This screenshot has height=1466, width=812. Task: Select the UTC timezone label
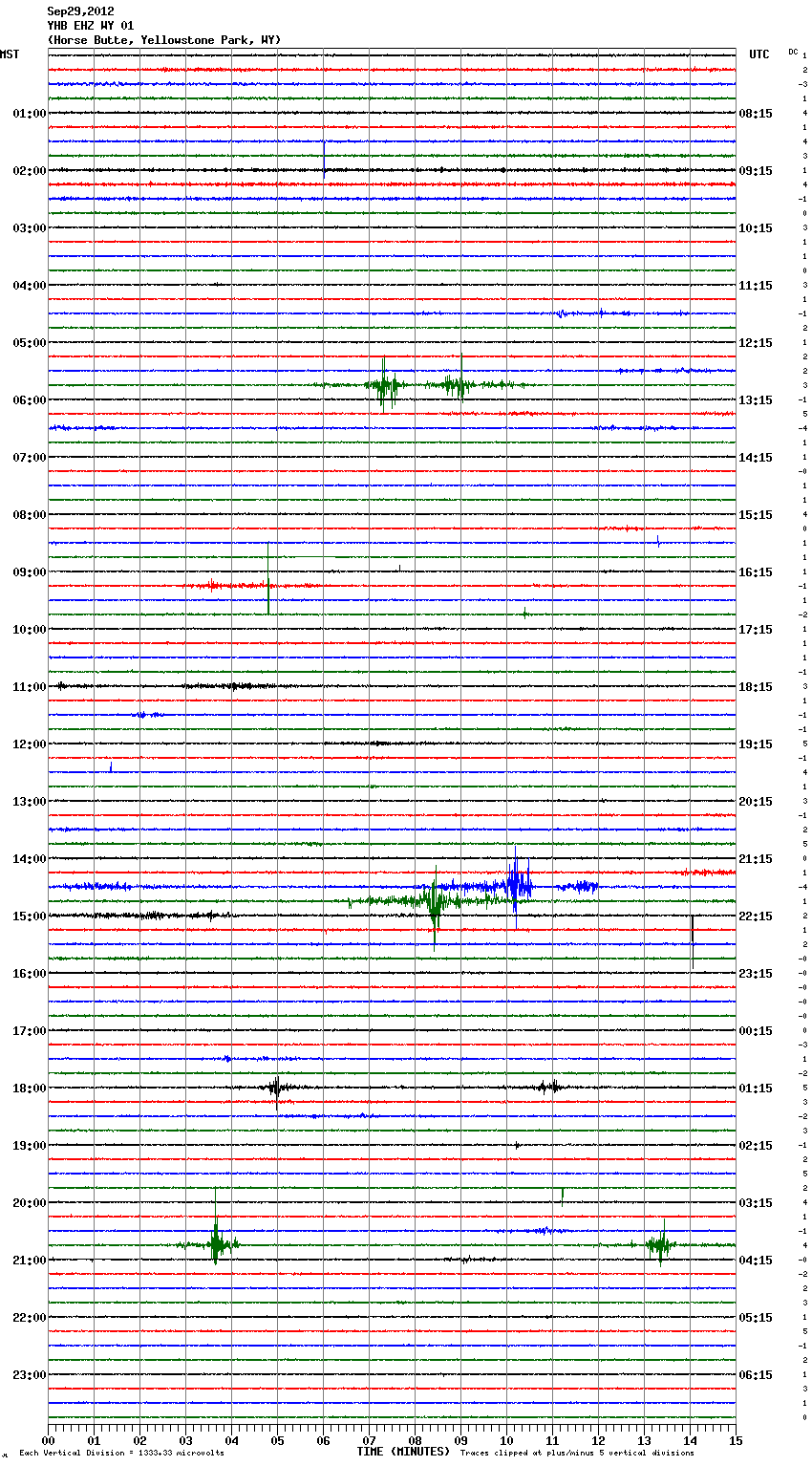[759, 54]
